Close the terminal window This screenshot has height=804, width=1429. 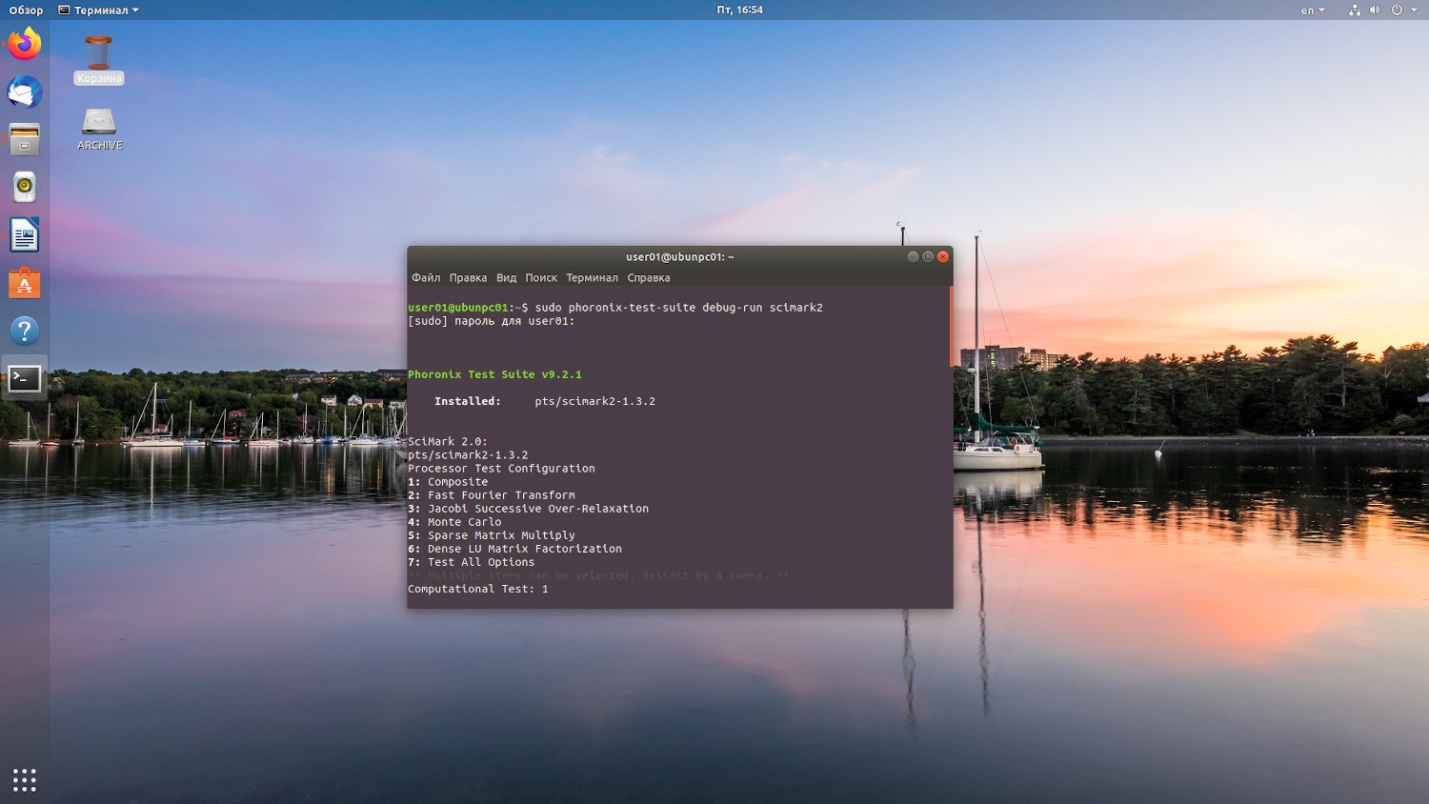[943, 257]
